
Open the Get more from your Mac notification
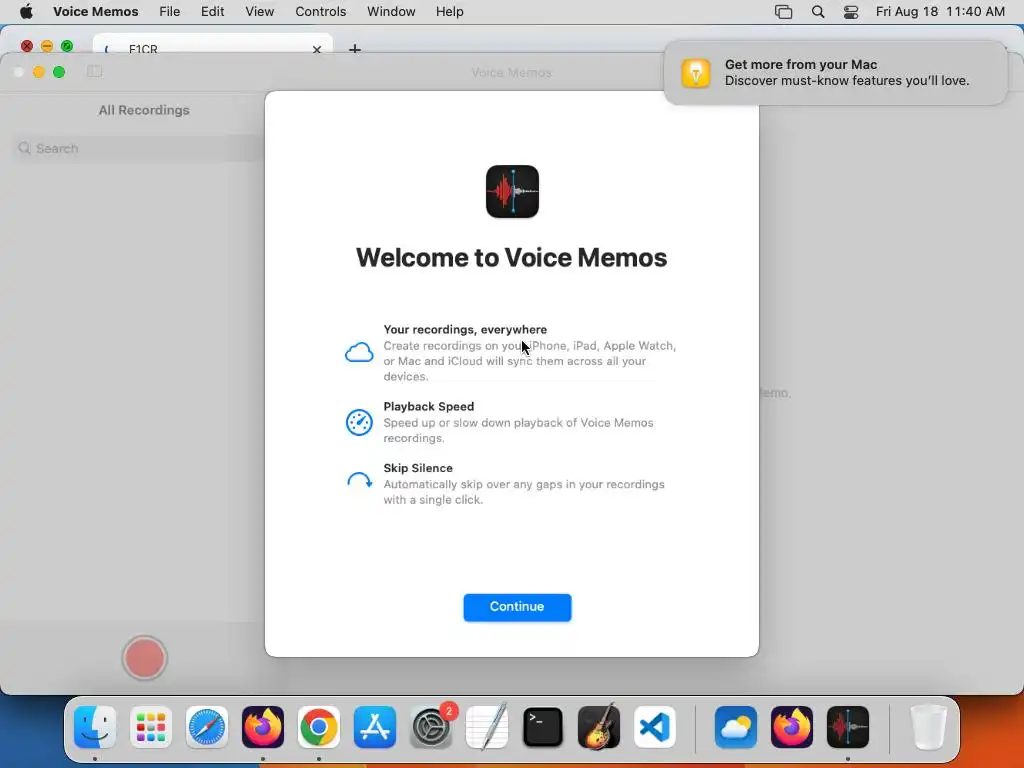[x=835, y=72]
